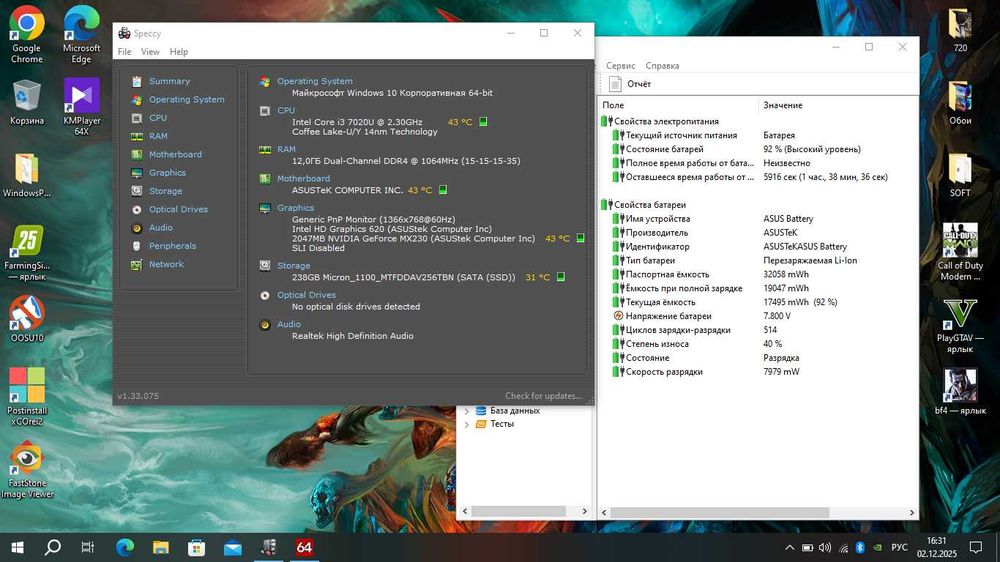Open the Корзина recycle bin icon
The image size is (1000, 562).
[x=26, y=102]
